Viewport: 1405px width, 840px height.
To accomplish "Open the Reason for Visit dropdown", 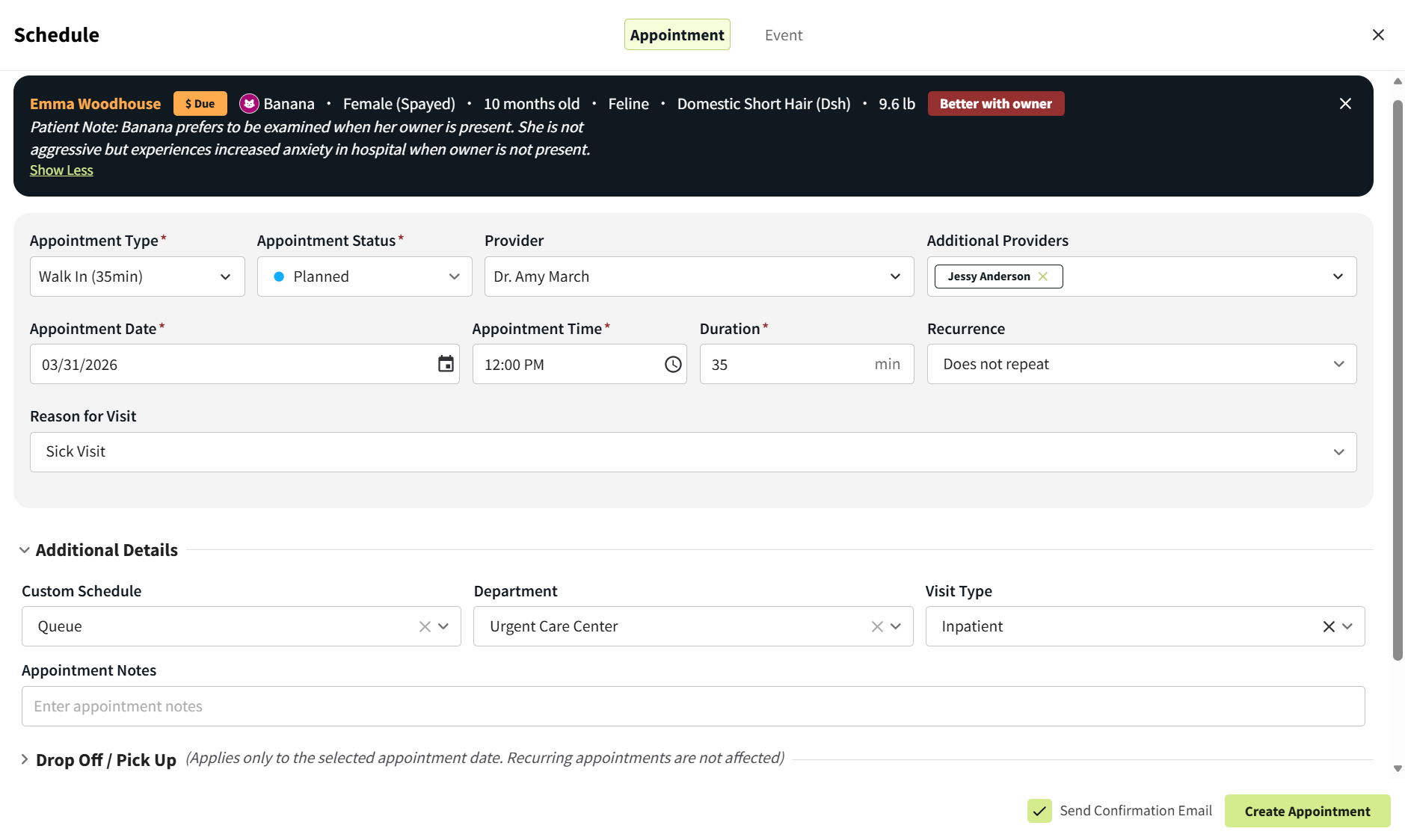I will [x=693, y=452].
